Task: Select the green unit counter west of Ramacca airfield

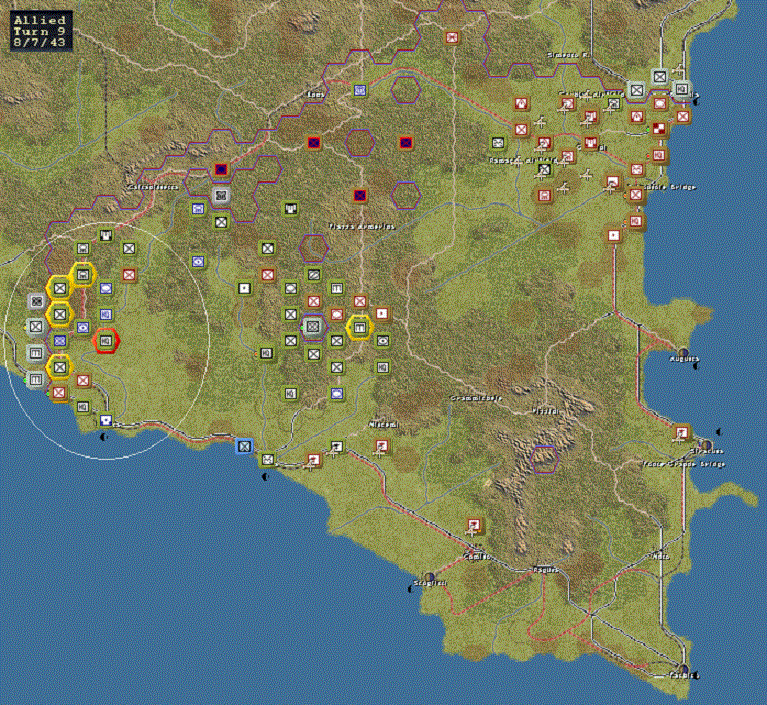Action: tap(498, 143)
